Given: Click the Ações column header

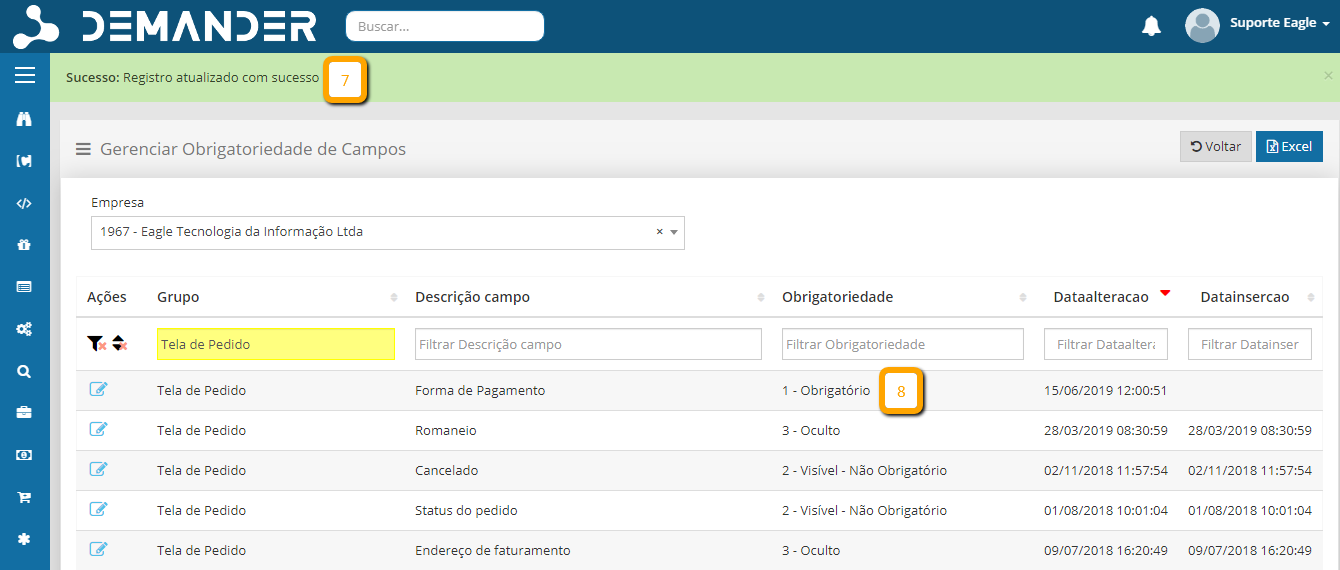Looking at the screenshot, I should pyautogui.click(x=107, y=297).
